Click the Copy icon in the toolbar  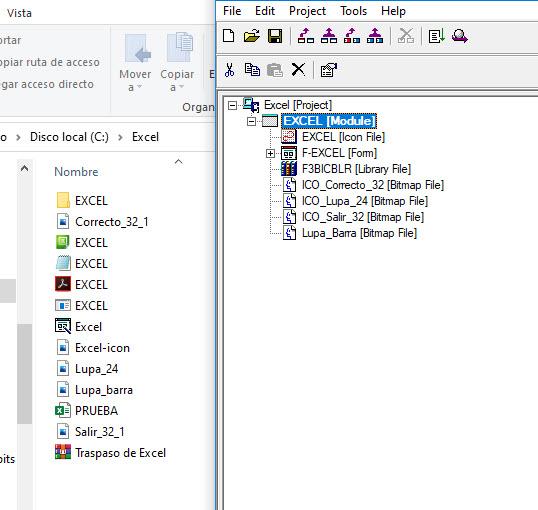coord(252,70)
